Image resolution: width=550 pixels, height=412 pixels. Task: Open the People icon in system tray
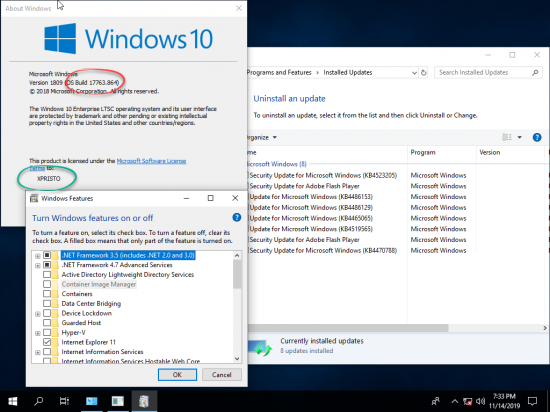pos(435,401)
